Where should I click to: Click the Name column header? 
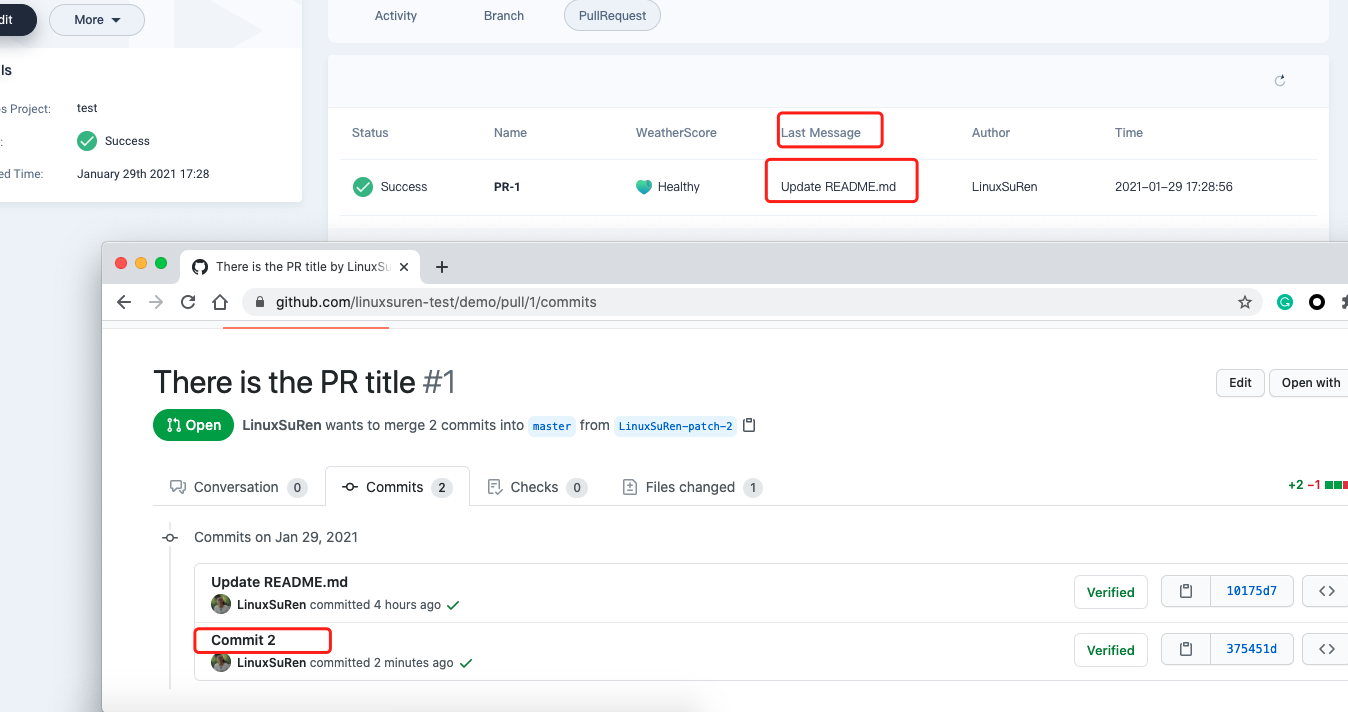510,133
